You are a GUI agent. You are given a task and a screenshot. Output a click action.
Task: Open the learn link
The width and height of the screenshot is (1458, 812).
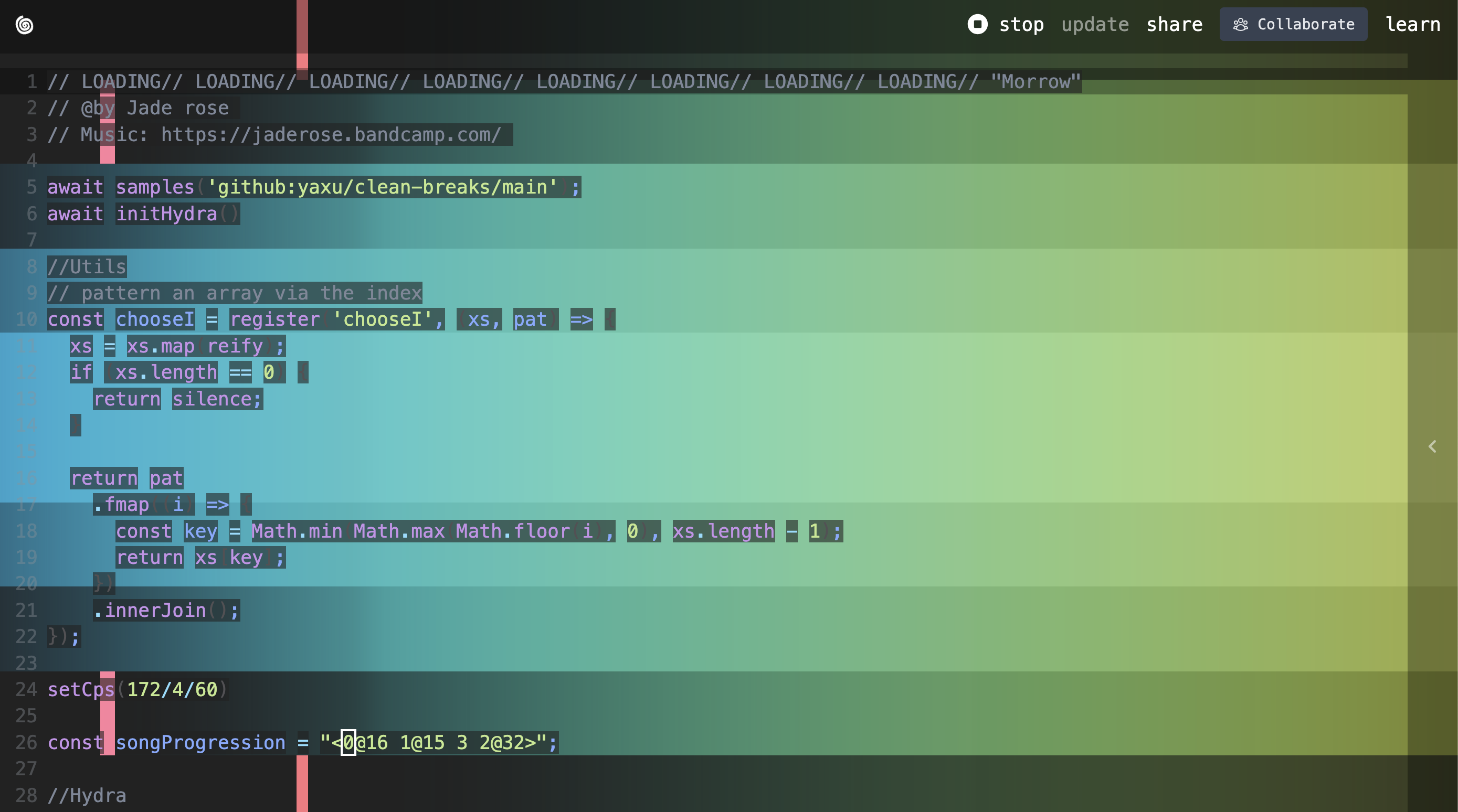(x=1412, y=24)
